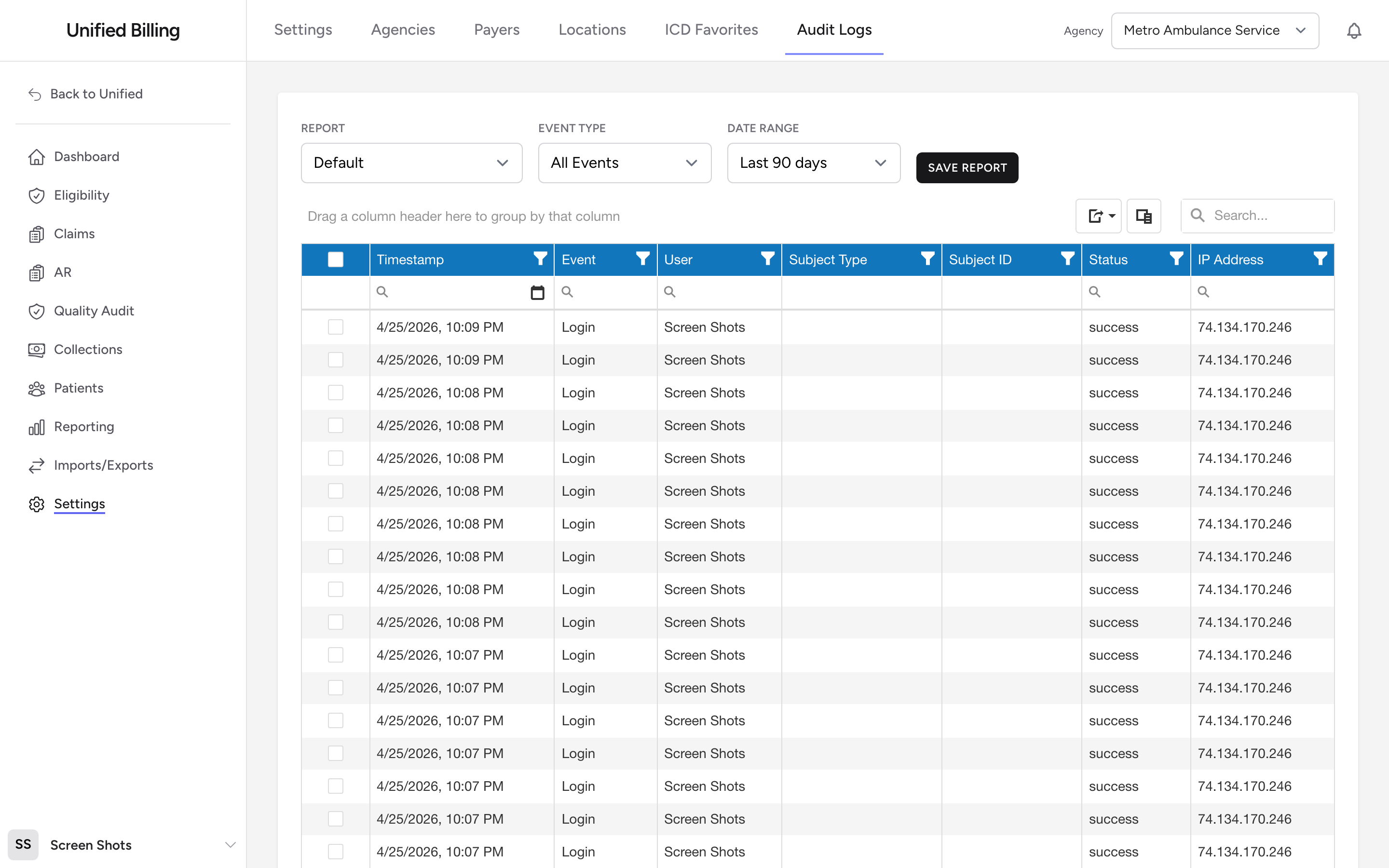The height and width of the screenshot is (868, 1389).
Task: Click the SAVE REPORT button
Action: tap(967, 168)
